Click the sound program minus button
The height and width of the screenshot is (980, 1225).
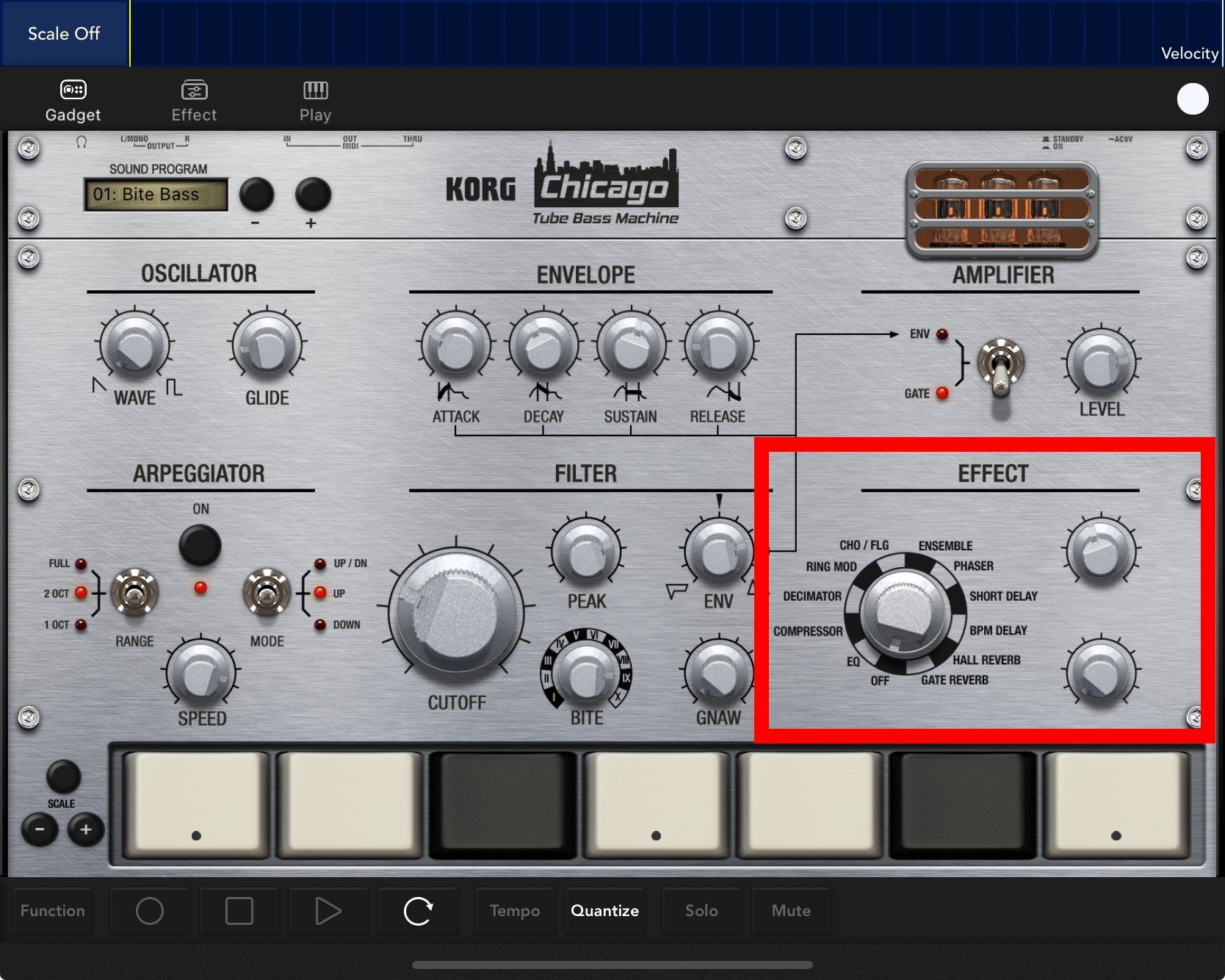pos(256,195)
